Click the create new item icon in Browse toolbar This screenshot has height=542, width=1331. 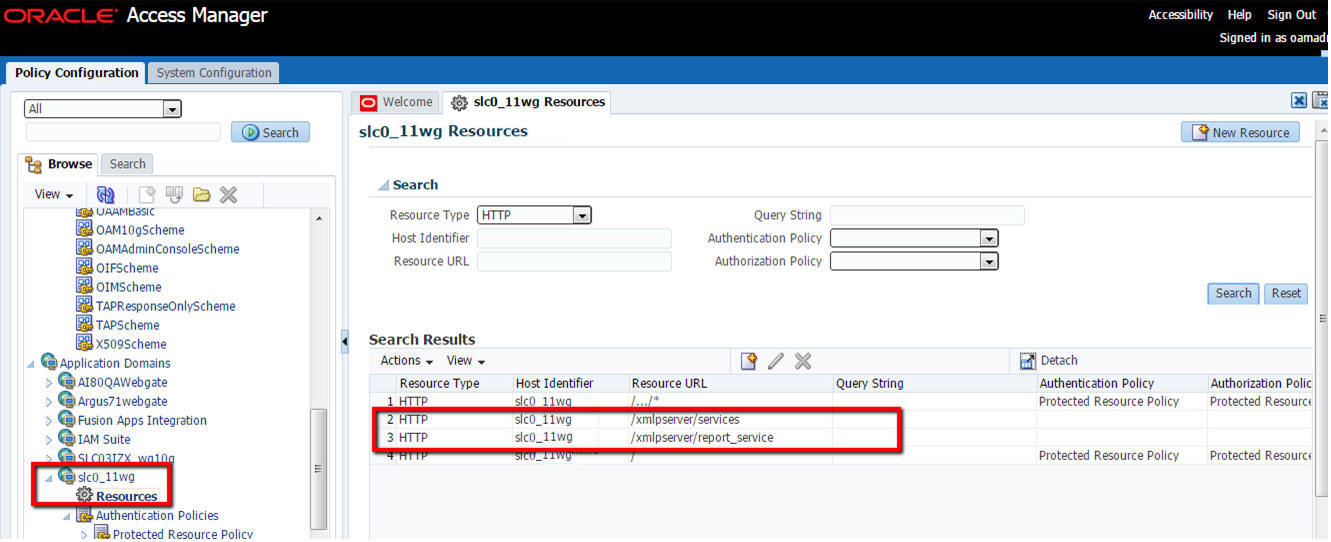click(146, 195)
